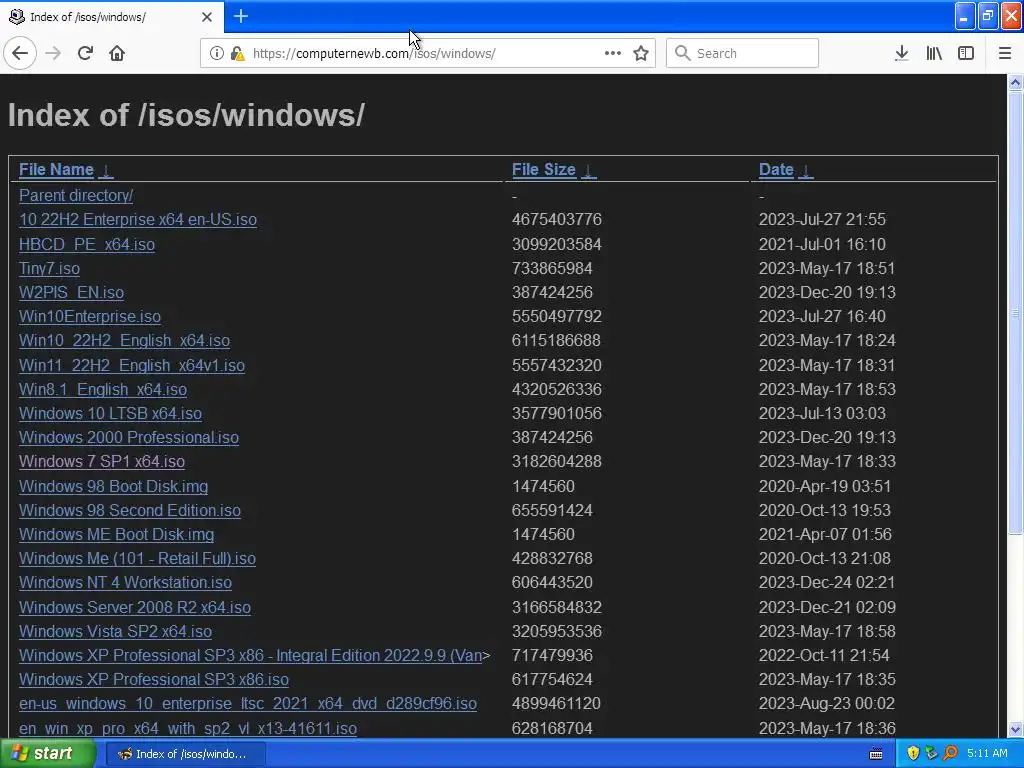Sort by Date column header
The height and width of the screenshot is (768, 1024).
point(776,169)
